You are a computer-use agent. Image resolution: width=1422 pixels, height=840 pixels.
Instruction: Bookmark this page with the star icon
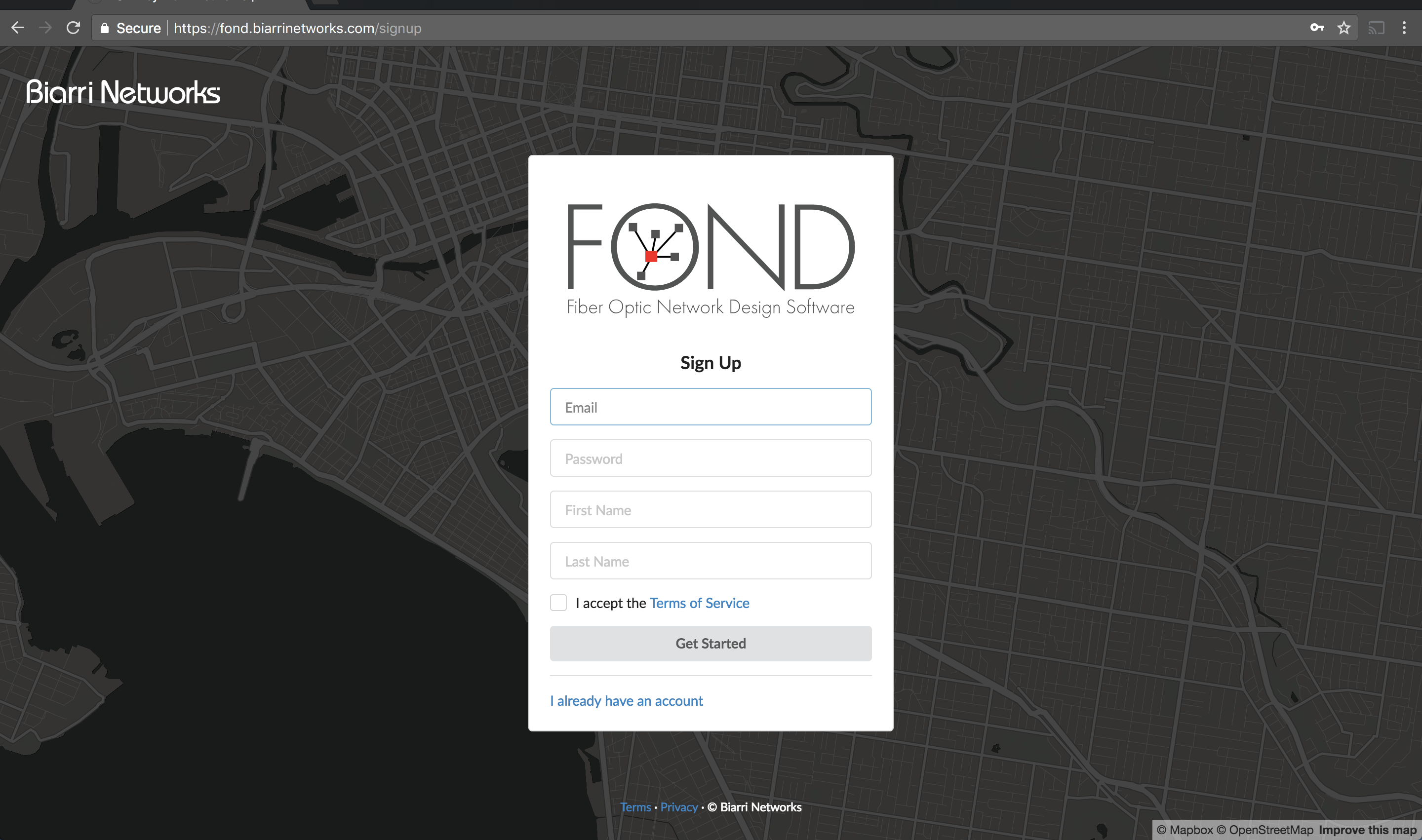1344,28
